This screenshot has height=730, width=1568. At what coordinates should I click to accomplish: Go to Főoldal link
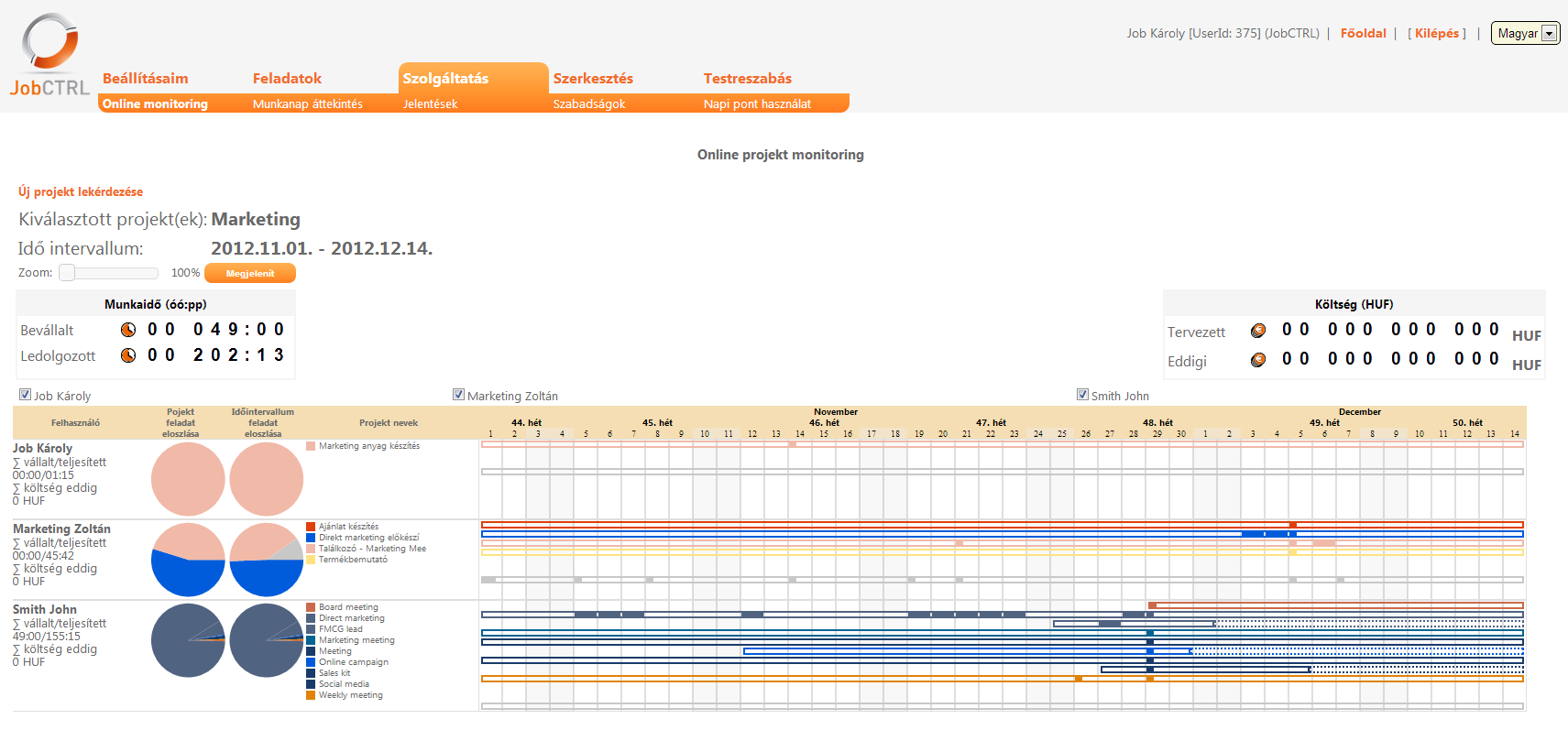1364,33
